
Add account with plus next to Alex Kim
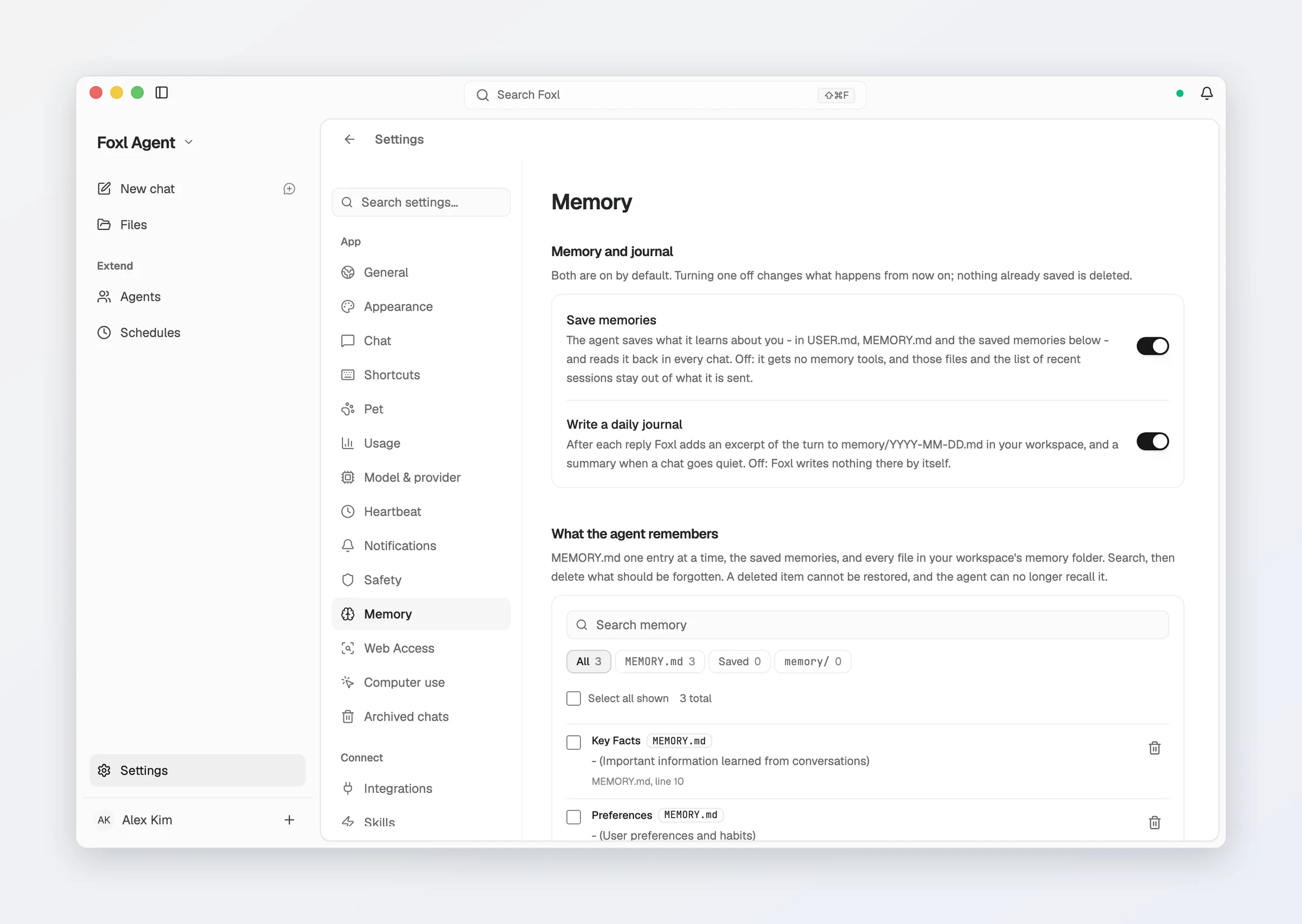tap(289, 820)
